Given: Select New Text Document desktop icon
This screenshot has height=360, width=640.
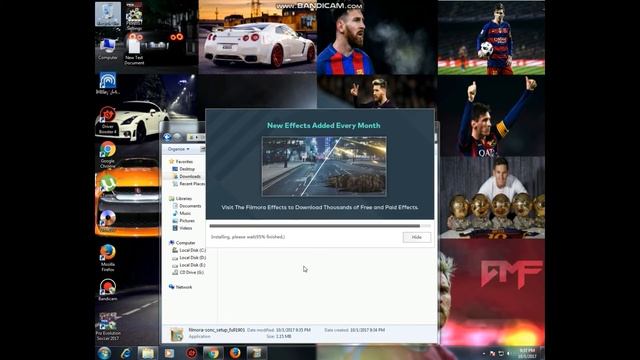Looking at the screenshot, I should pos(134,51).
